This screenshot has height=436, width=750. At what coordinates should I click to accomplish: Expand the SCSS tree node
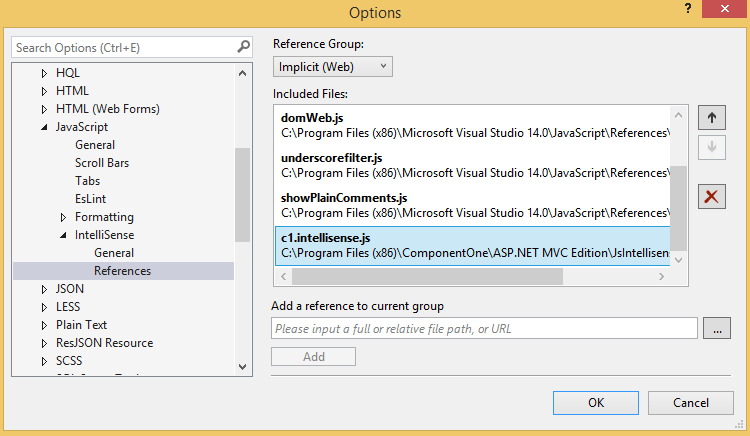point(44,361)
